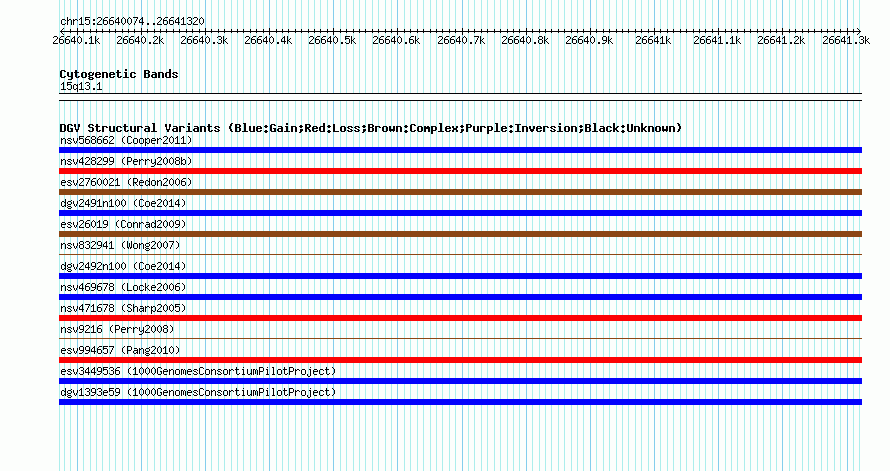Click the dgv2492n100 (Coe2014) label
Screen dimensions: 890x471
point(123,266)
